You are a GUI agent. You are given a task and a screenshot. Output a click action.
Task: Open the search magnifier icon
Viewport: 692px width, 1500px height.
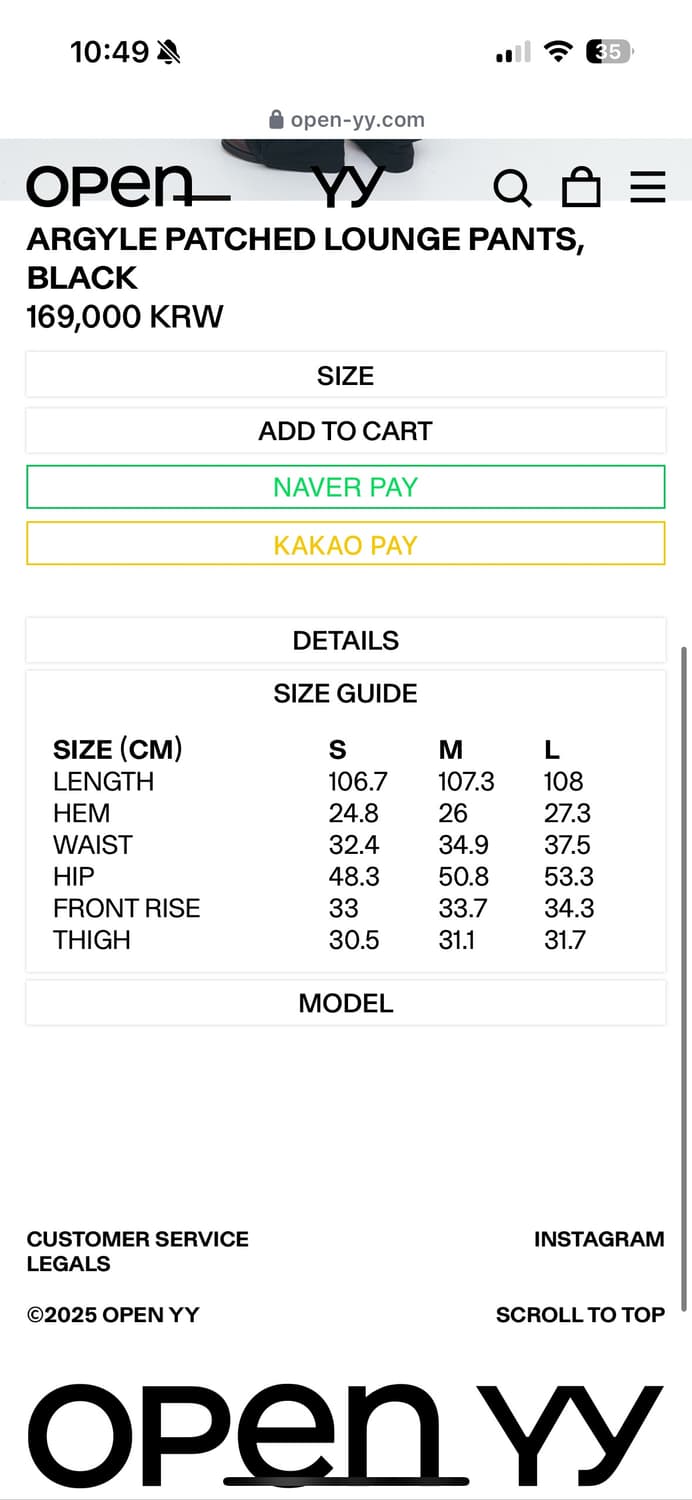point(512,187)
